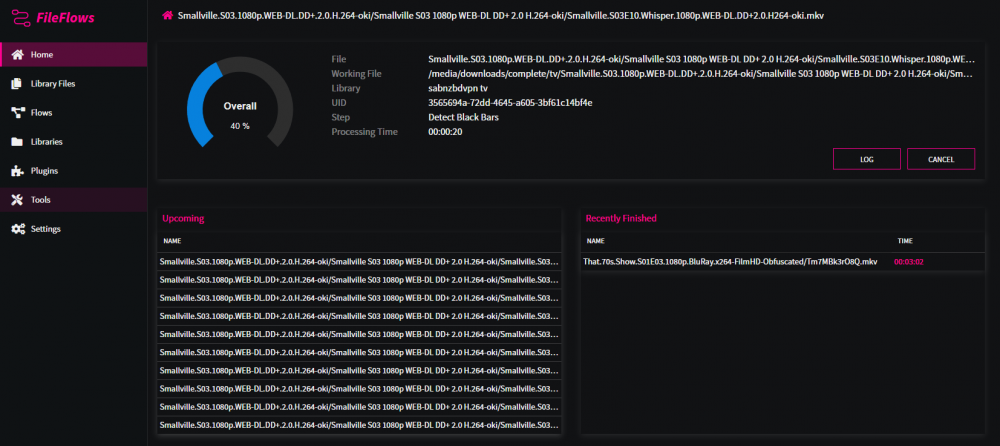Click the 00:03:02 finished time value
This screenshot has height=446, width=1000.
(909, 262)
